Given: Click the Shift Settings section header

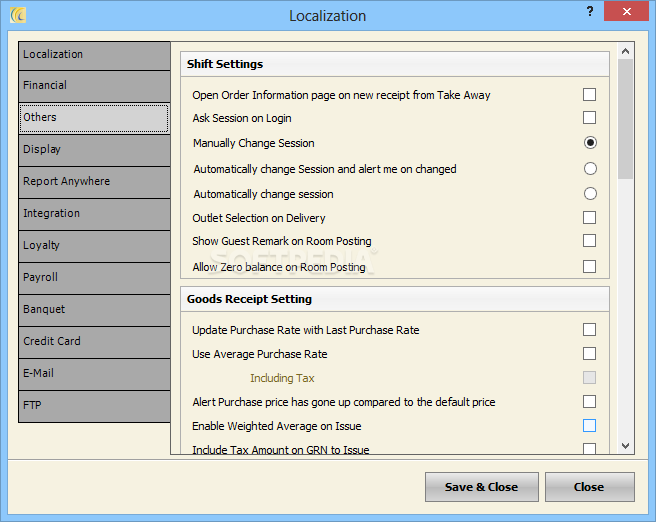Looking at the screenshot, I should pos(395,64).
